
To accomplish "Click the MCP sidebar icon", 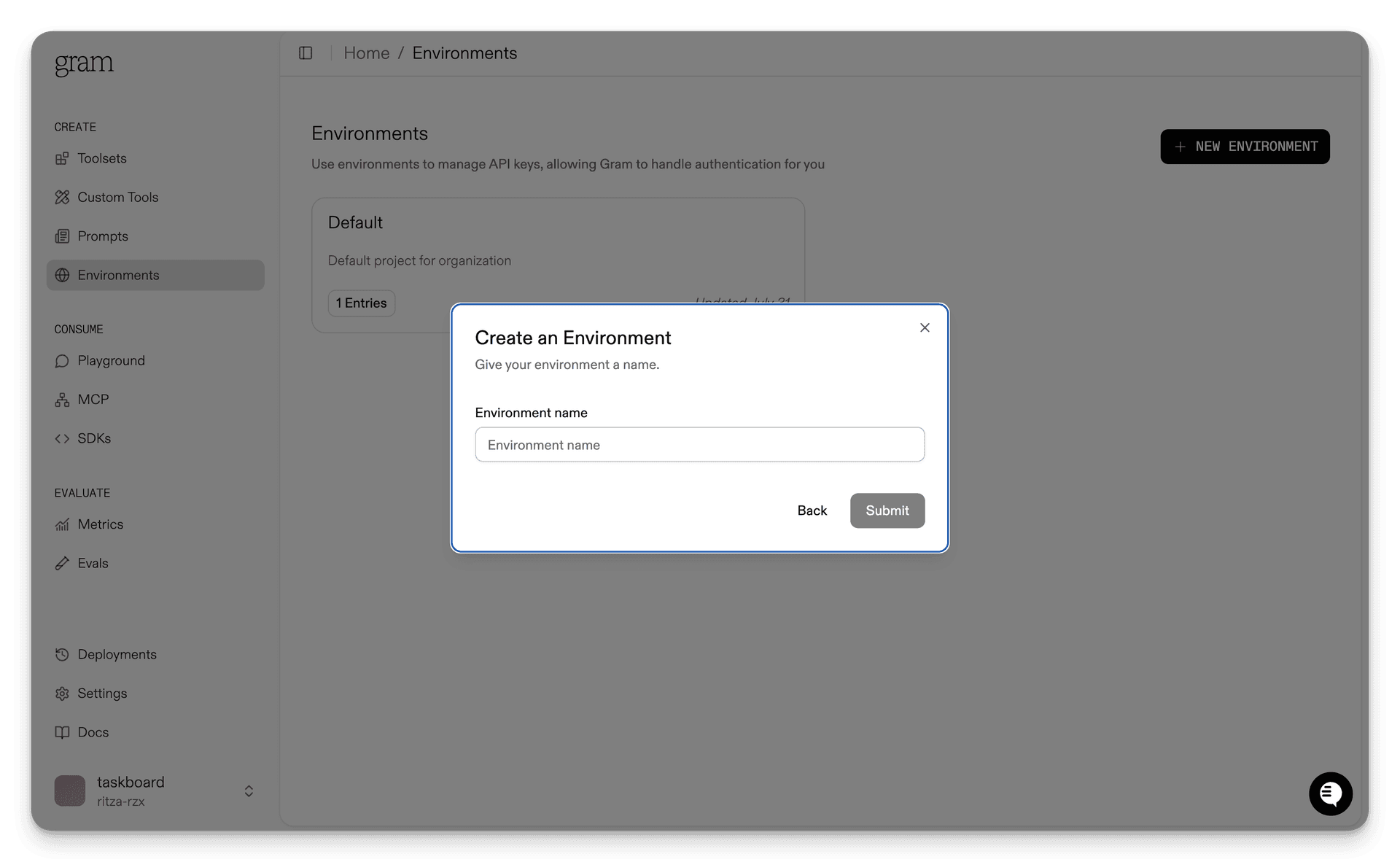I will (x=63, y=399).
